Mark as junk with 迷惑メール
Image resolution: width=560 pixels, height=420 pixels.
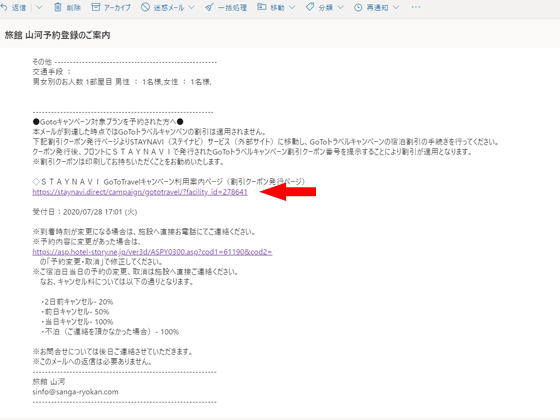click(x=162, y=8)
